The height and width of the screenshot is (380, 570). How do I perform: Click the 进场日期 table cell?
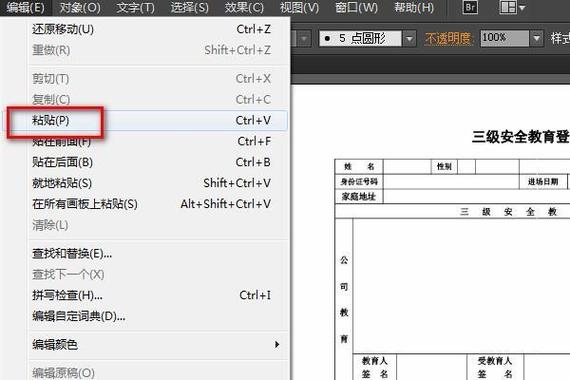coord(543,181)
